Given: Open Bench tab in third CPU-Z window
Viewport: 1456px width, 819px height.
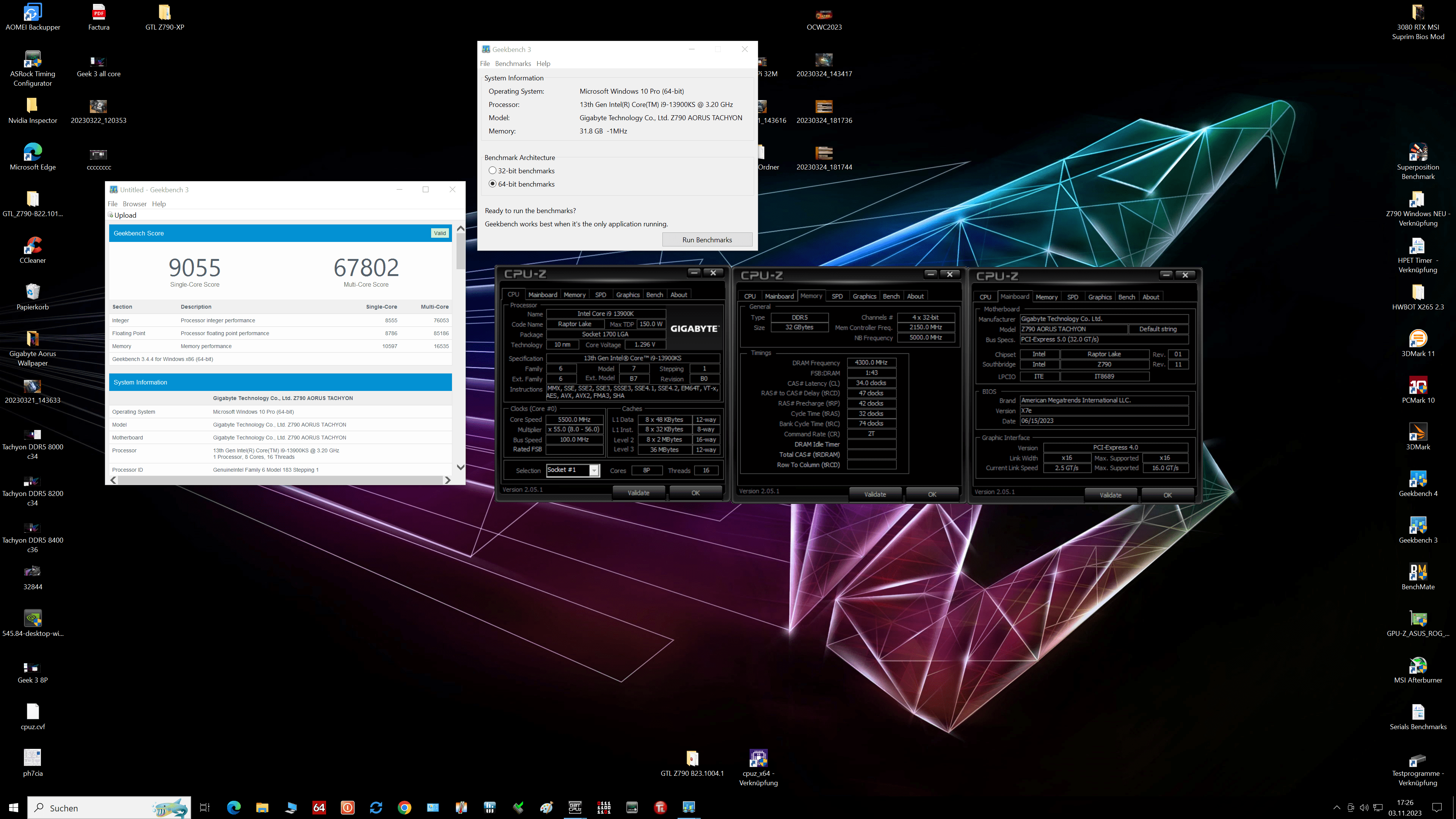Looking at the screenshot, I should [1127, 297].
